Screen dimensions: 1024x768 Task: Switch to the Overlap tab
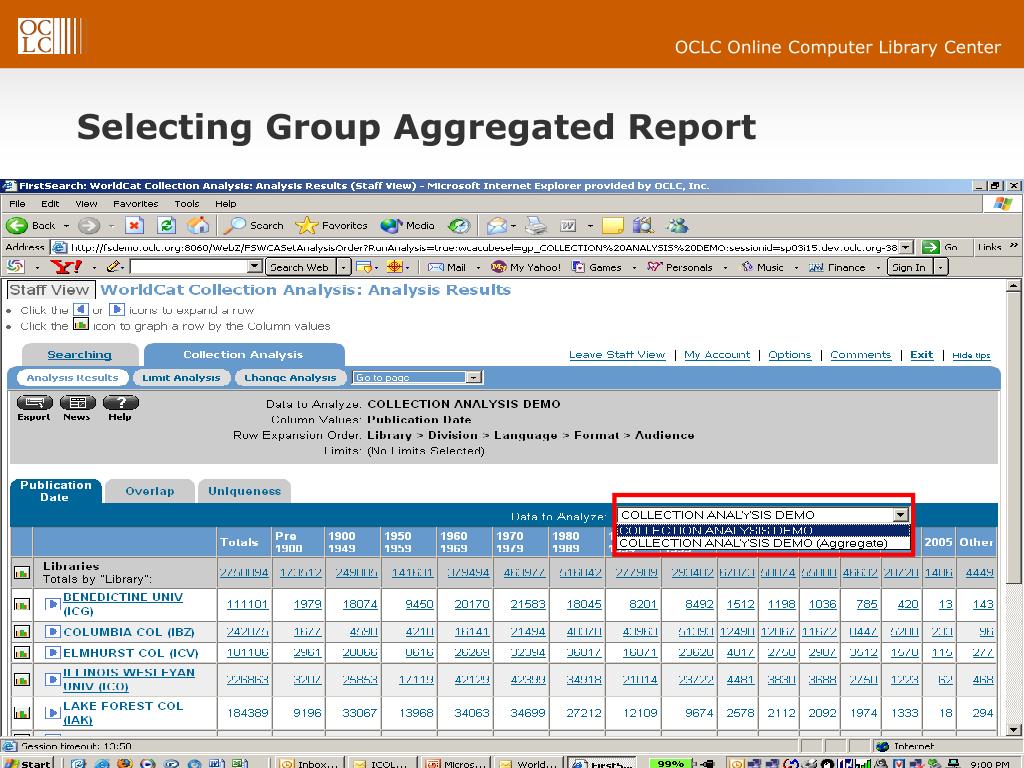[150, 491]
